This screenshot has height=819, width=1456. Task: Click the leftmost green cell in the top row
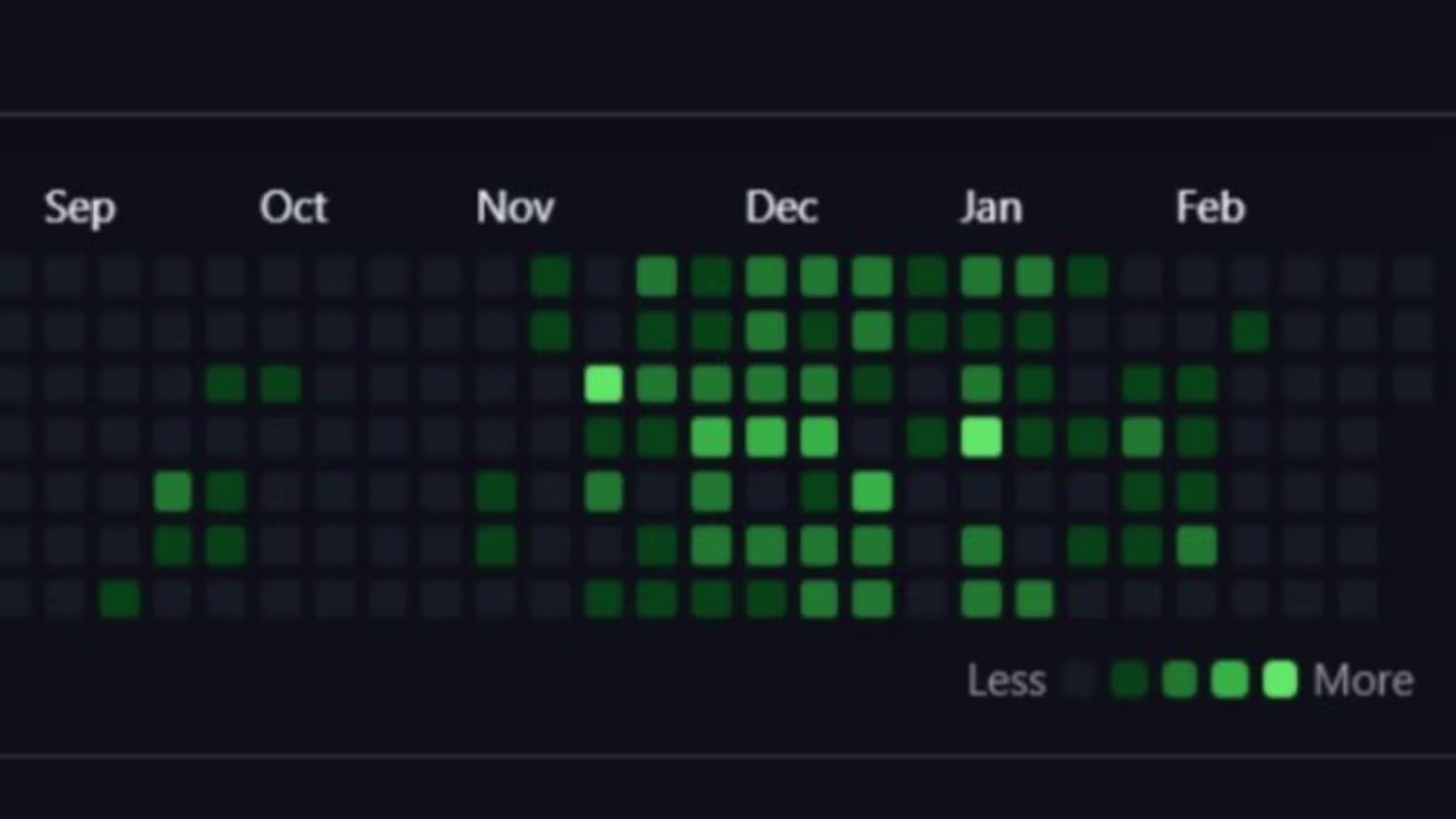[x=550, y=278]
